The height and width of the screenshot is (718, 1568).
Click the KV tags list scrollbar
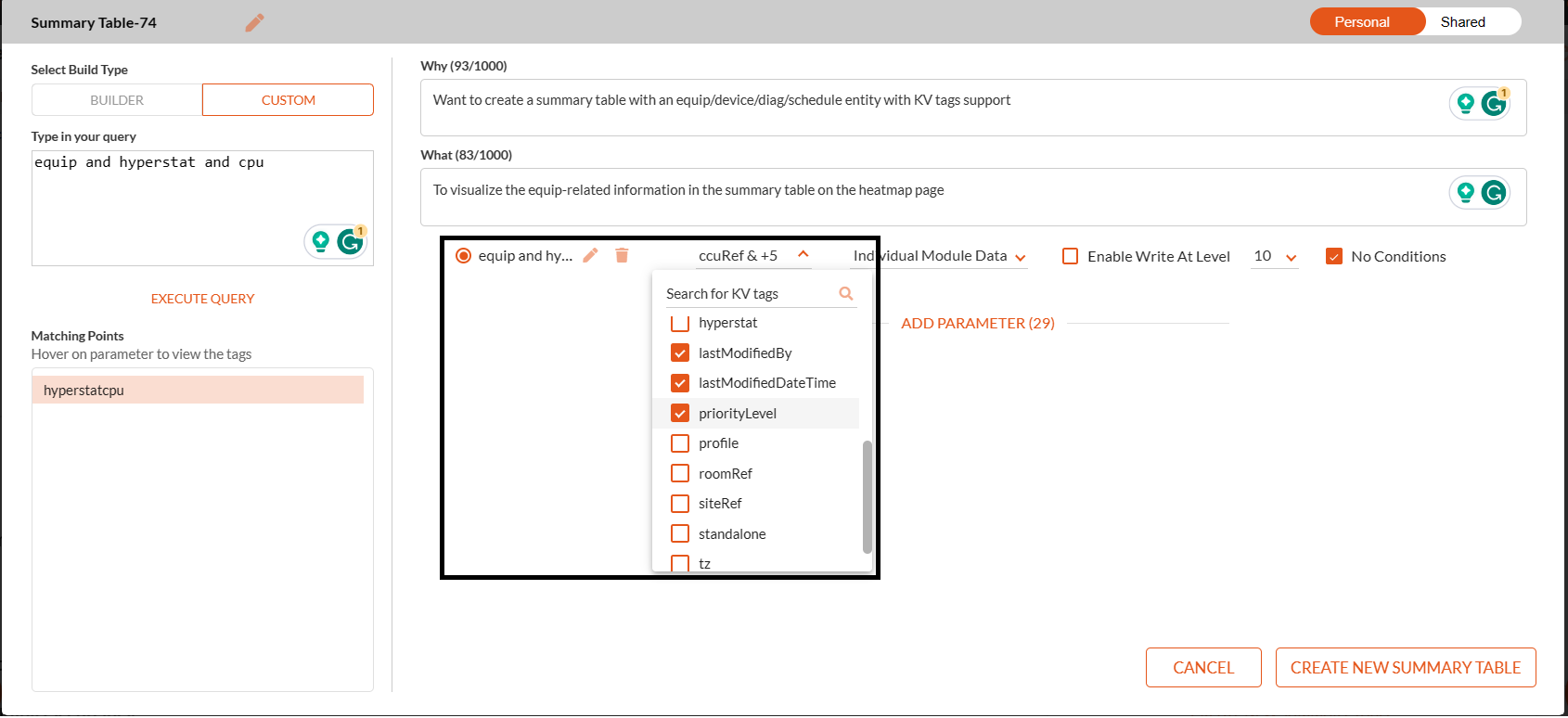click(867, 496)
